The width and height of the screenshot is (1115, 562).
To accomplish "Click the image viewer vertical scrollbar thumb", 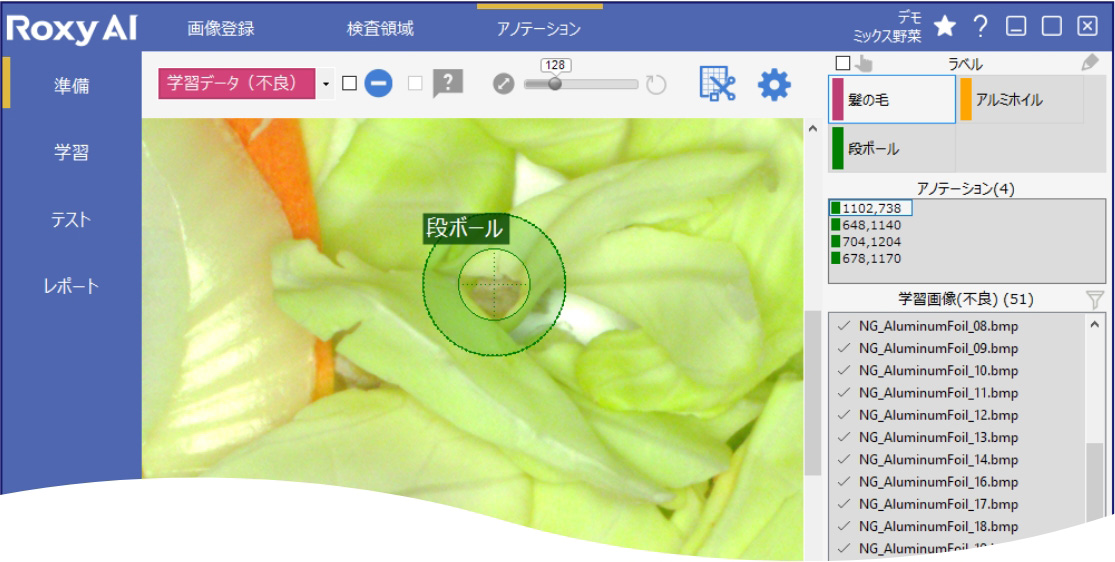I will (x=813, y=393).
